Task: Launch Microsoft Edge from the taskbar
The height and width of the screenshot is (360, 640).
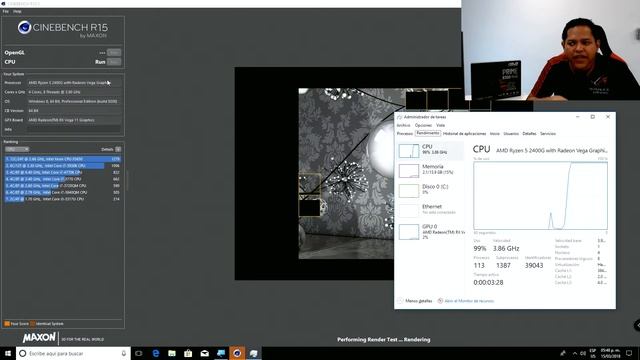Action: tap(156, 353)
